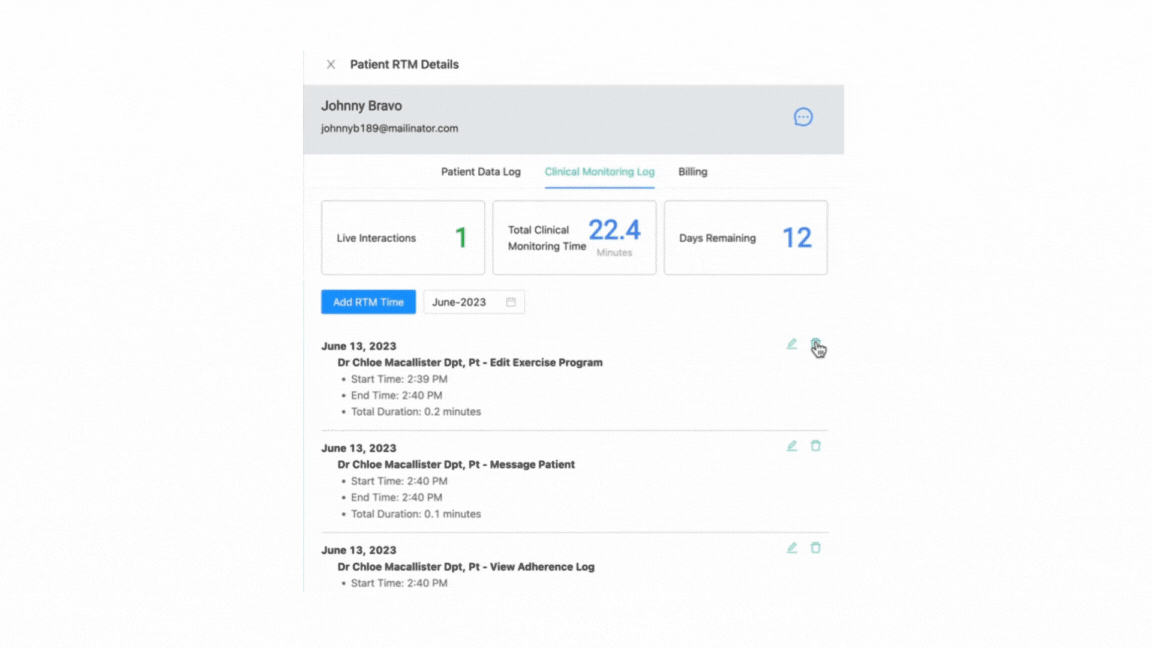Click the Days Remaining card

(745, 238)
